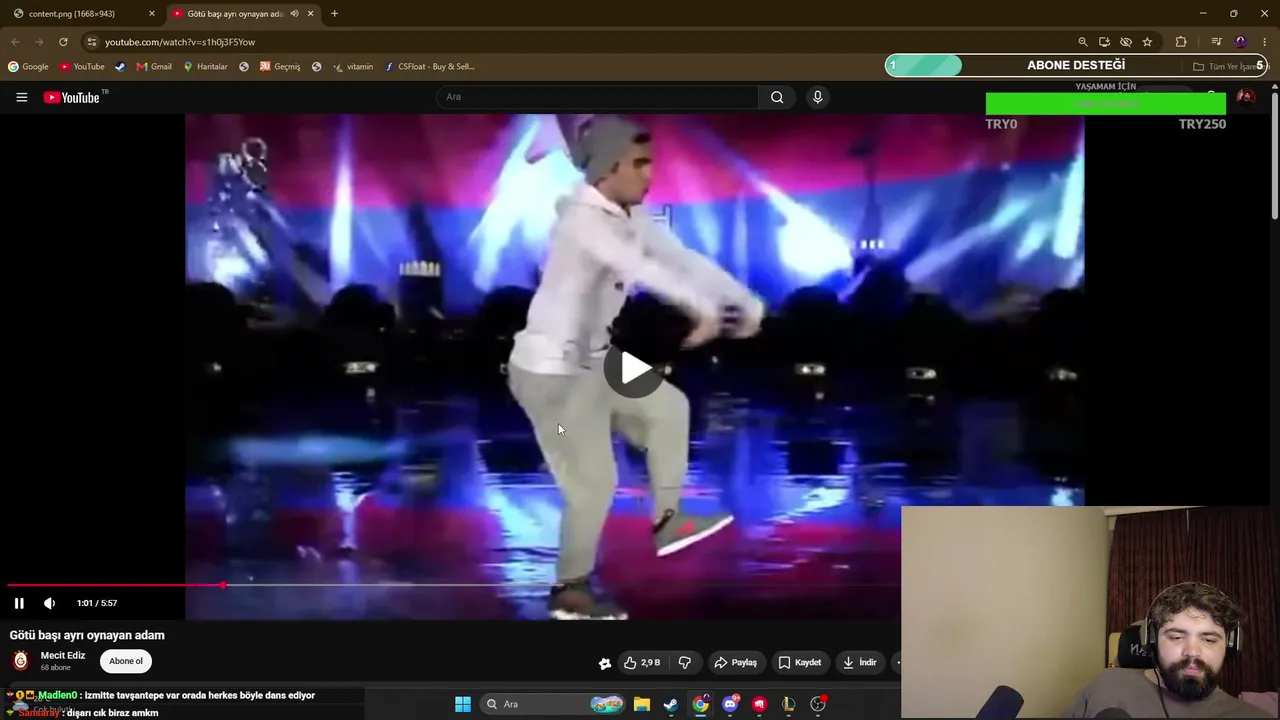Like the video (2,9 B)

[642, 662]
